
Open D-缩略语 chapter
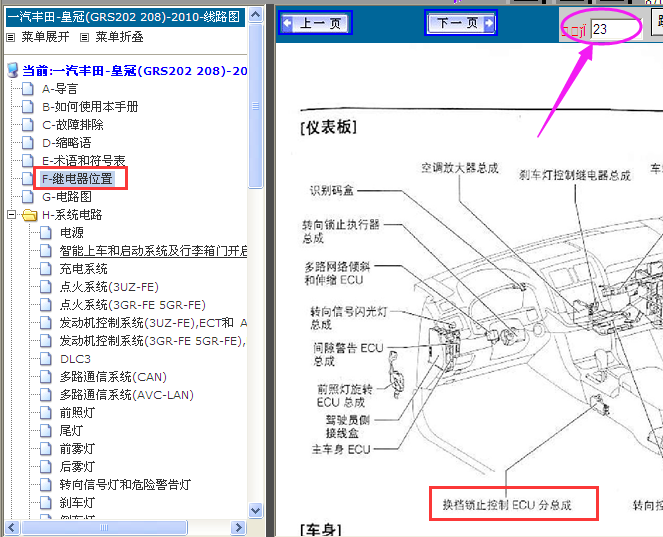[x=66, y=142]
